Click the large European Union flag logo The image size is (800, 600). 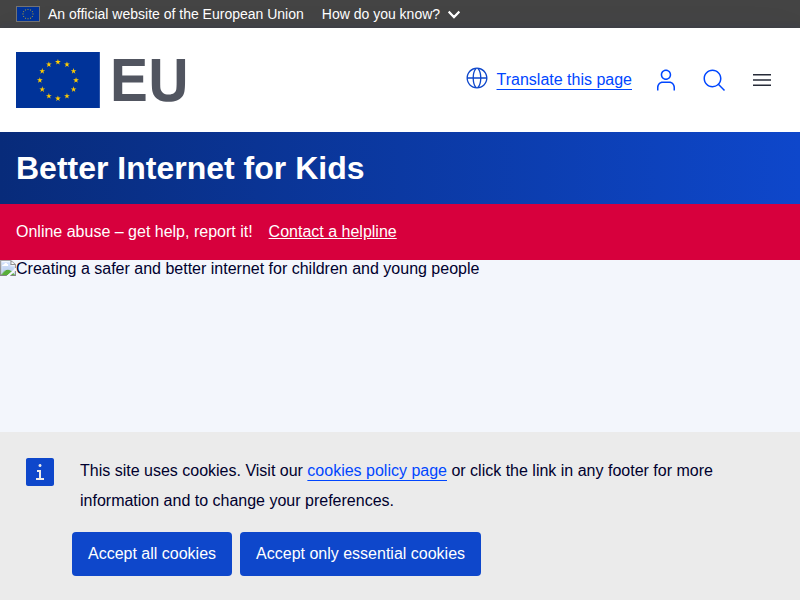coord(58,80)
